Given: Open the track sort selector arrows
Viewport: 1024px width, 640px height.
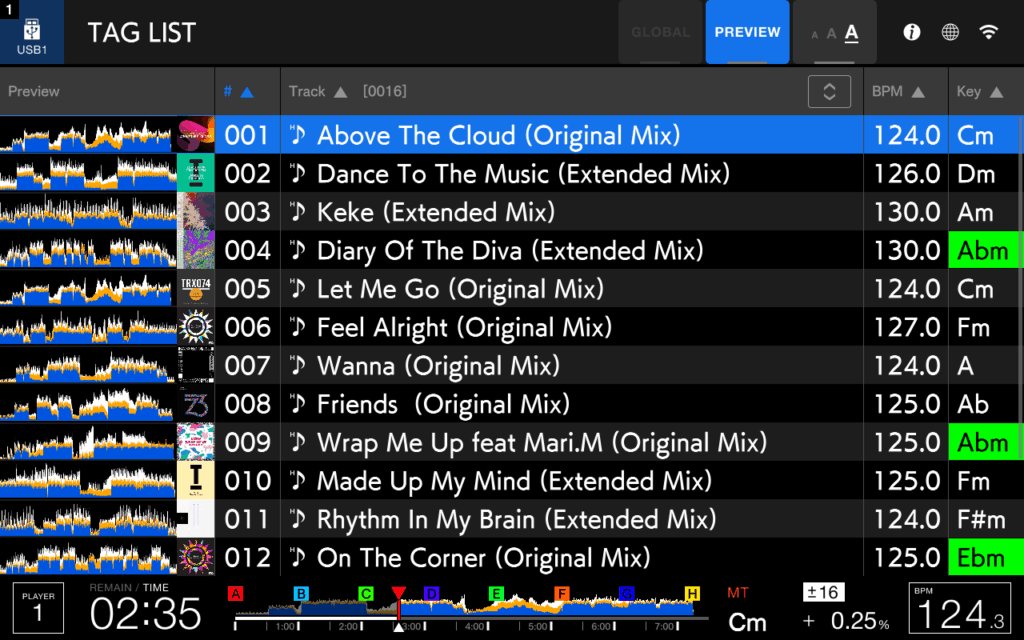Looking at the screenshot, I should tap(829, 91).
